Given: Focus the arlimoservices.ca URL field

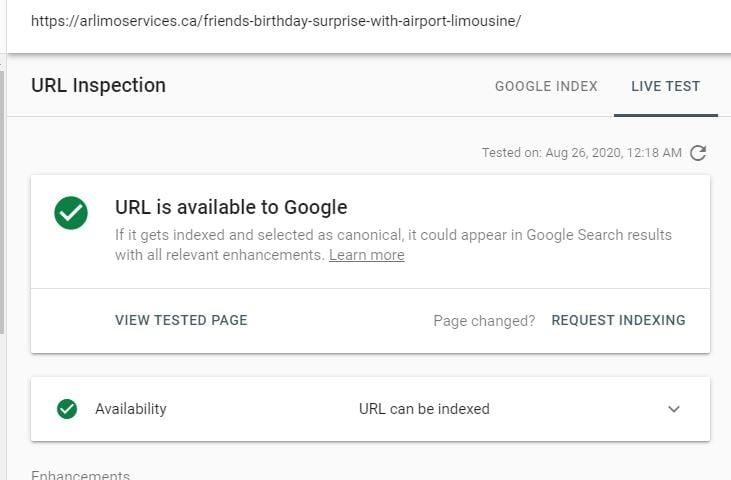Looking at the screenshot, I should point(276,21).
